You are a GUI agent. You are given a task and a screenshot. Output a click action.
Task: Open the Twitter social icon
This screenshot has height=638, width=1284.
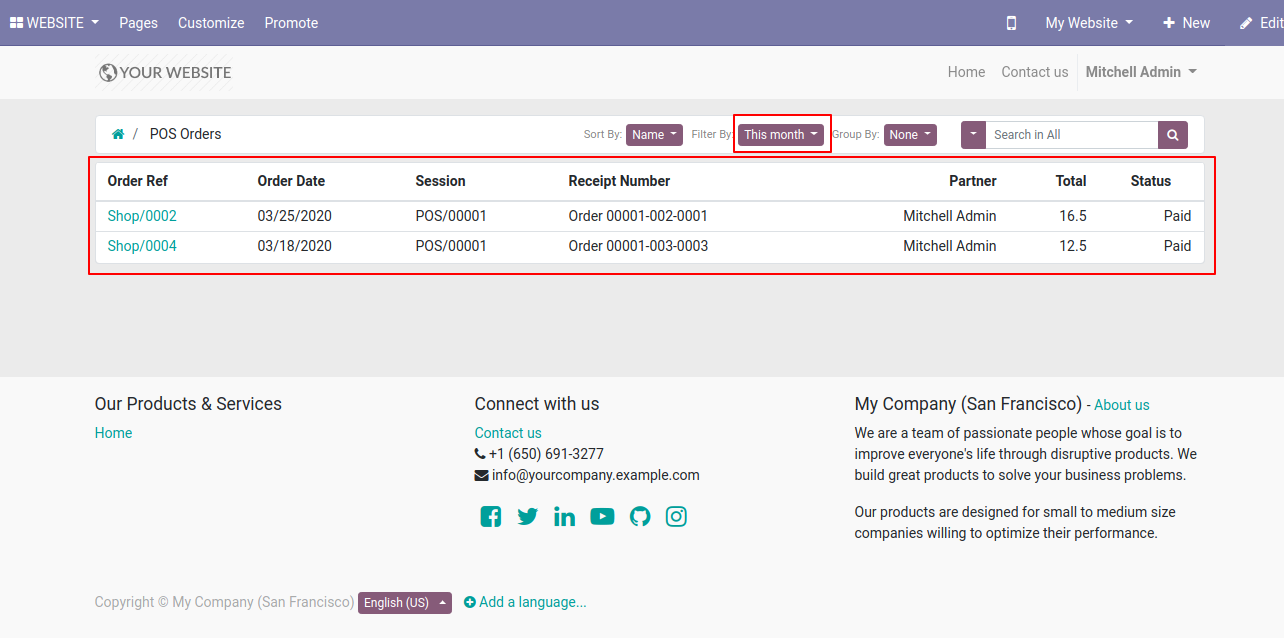[x=527, y=516]
